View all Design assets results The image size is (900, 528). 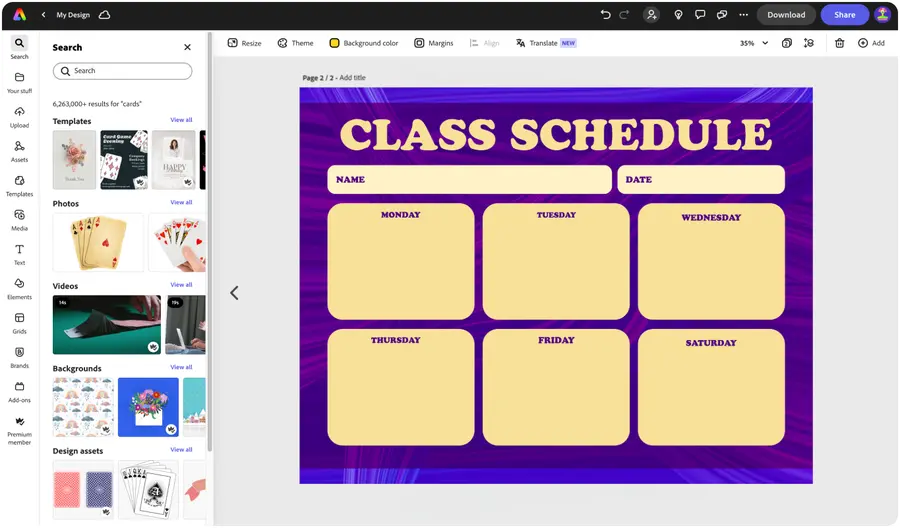click(181, 449)
